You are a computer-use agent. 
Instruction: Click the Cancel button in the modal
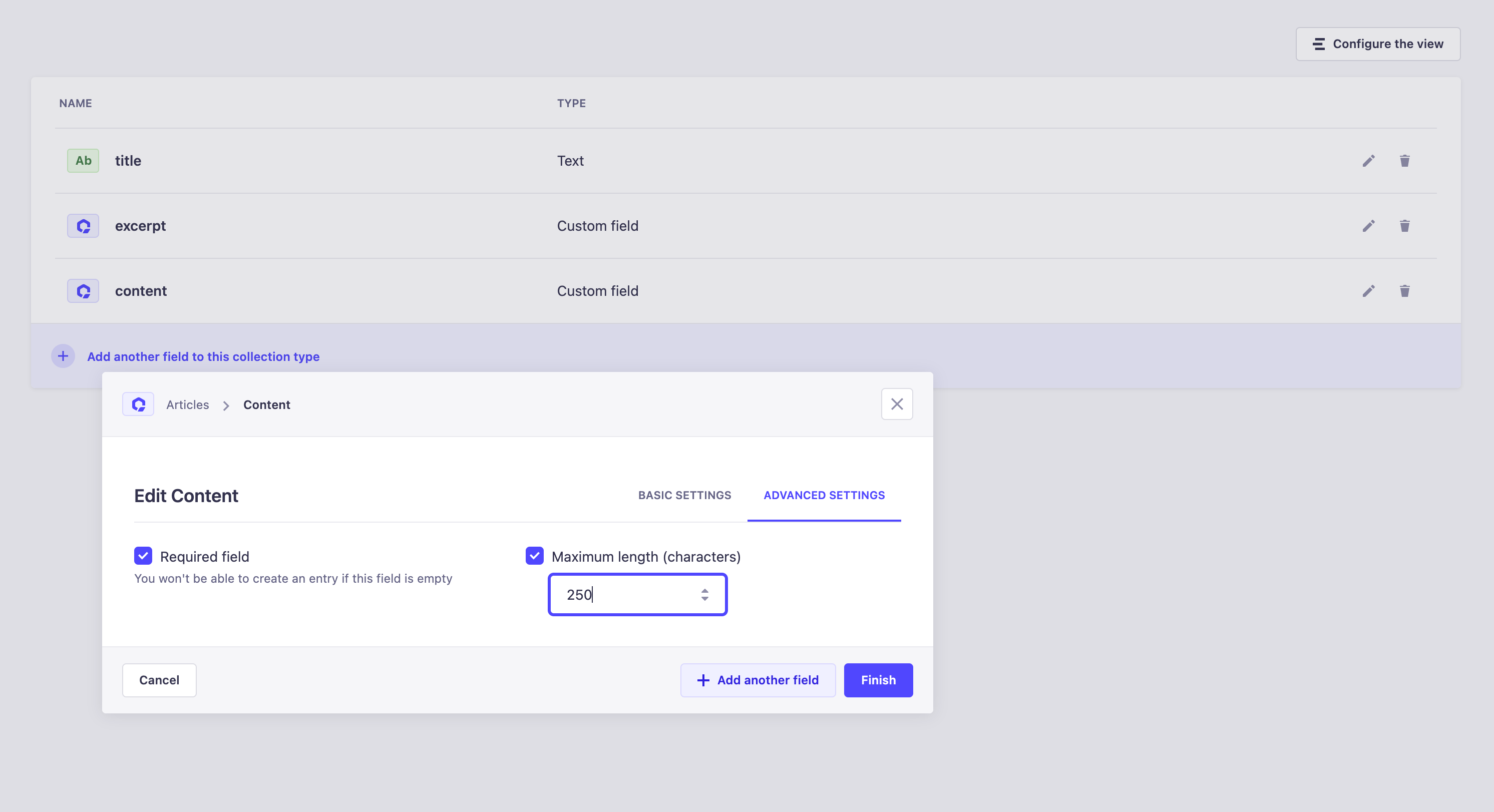click(x=159, y=680)
